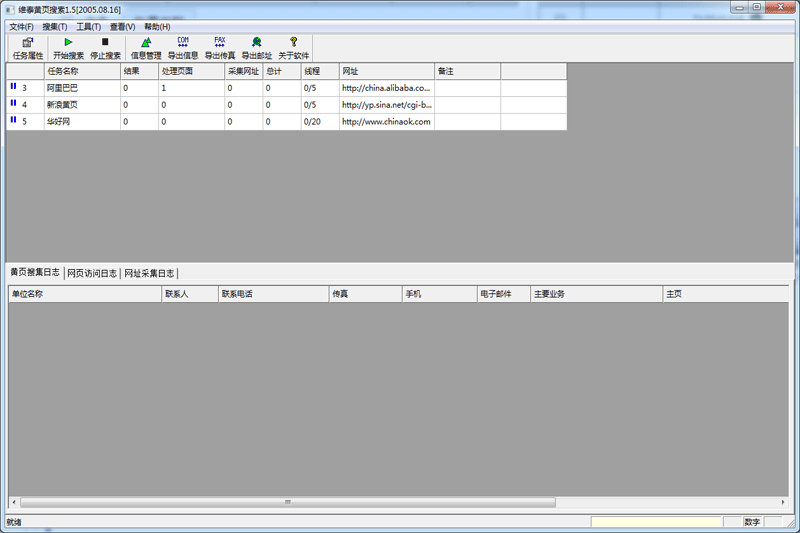
Task: Click the 采集网址 column header
Action: coord(243,71)
